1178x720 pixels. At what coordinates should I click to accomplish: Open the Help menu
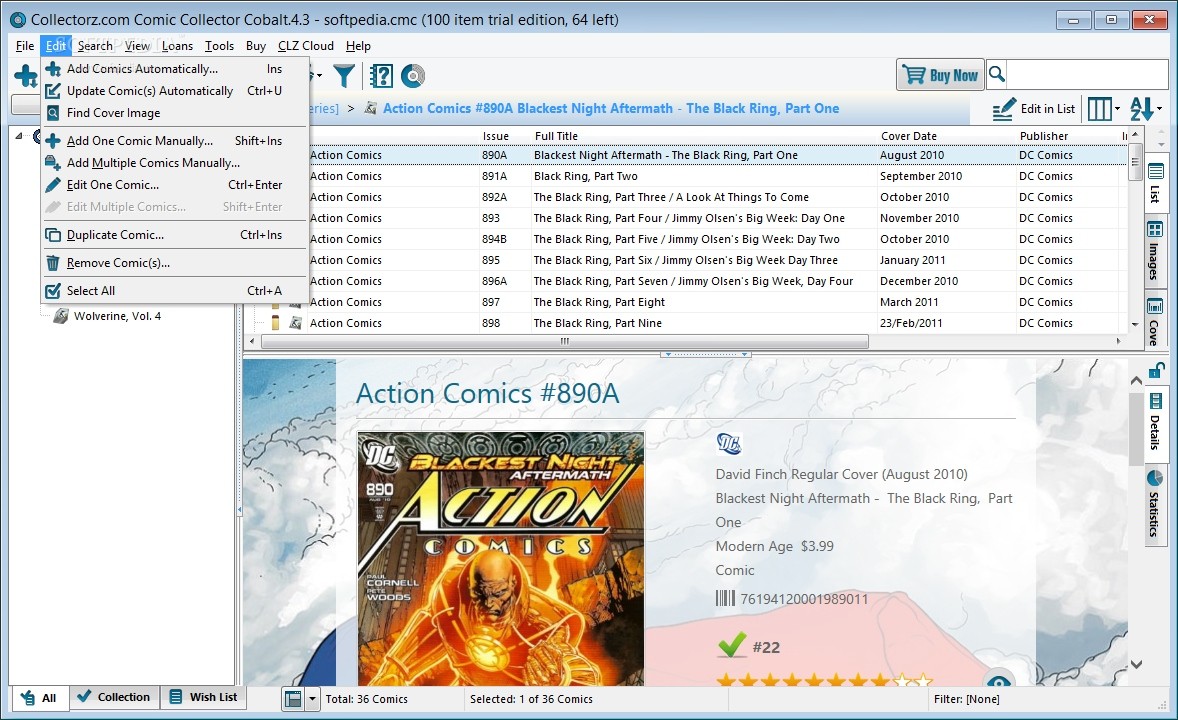click(358, 46)
